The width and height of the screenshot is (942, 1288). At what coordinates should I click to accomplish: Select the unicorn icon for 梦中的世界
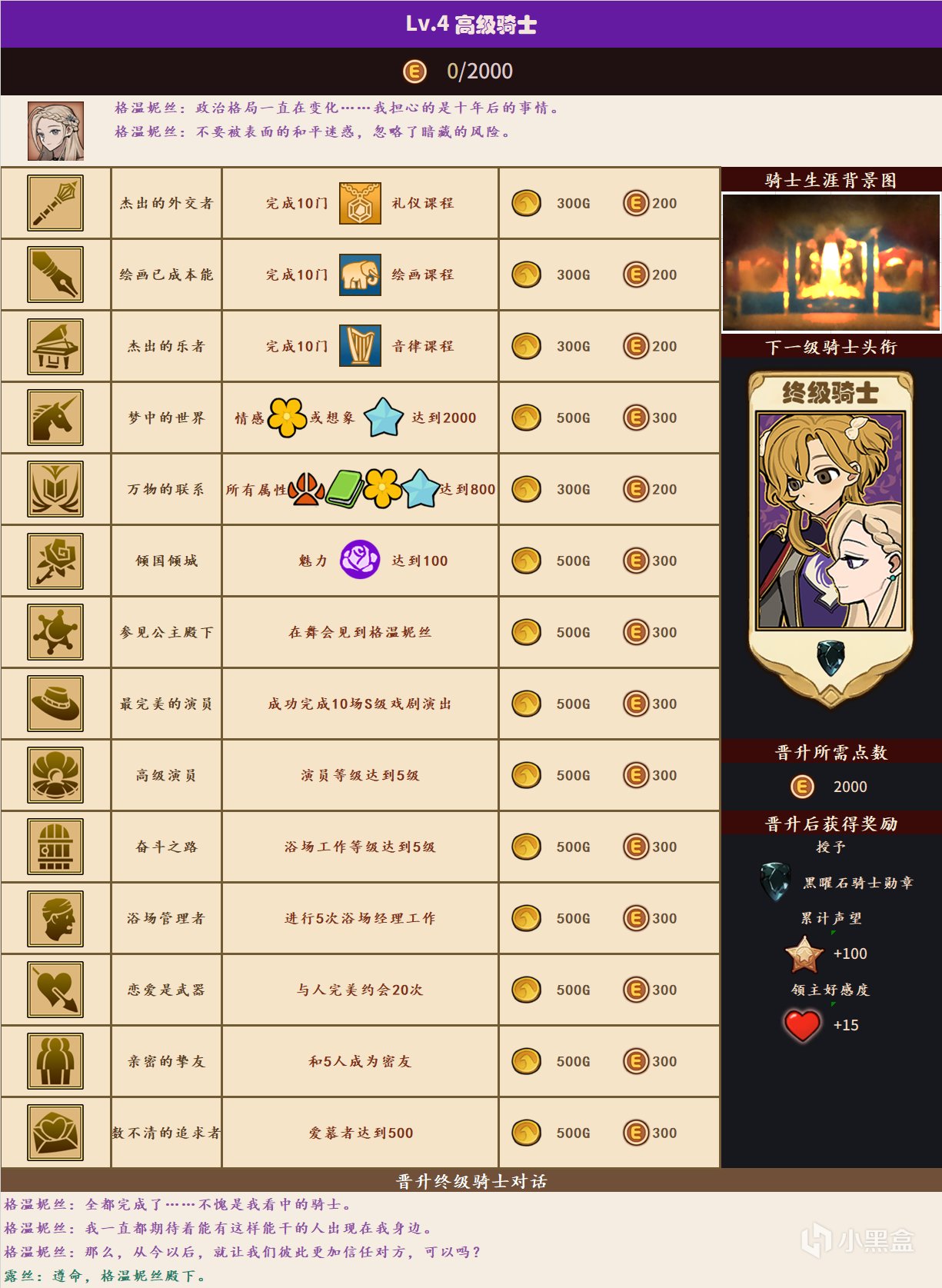[55, 418]
